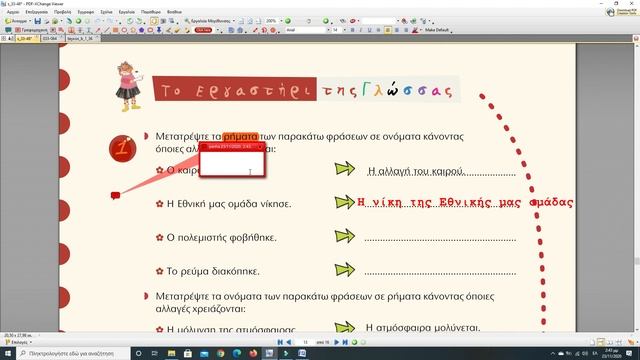The width and height of the screenshot is (640, 360).
Task: Toggle center text alignment
Action: (x=397, y=30)
